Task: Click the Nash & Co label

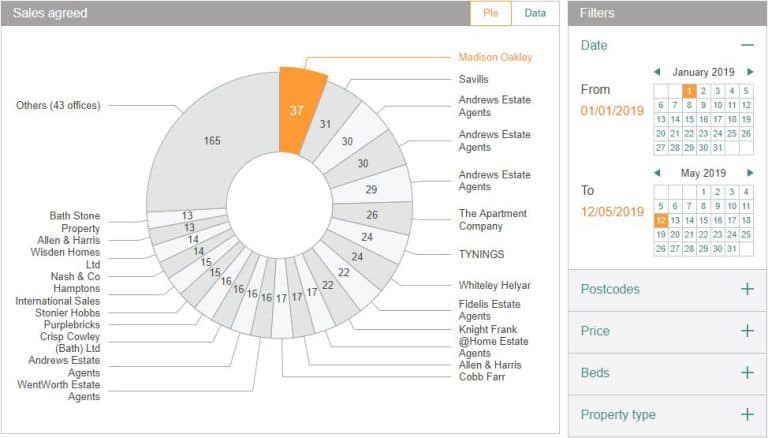Action: tap(75, 276)
